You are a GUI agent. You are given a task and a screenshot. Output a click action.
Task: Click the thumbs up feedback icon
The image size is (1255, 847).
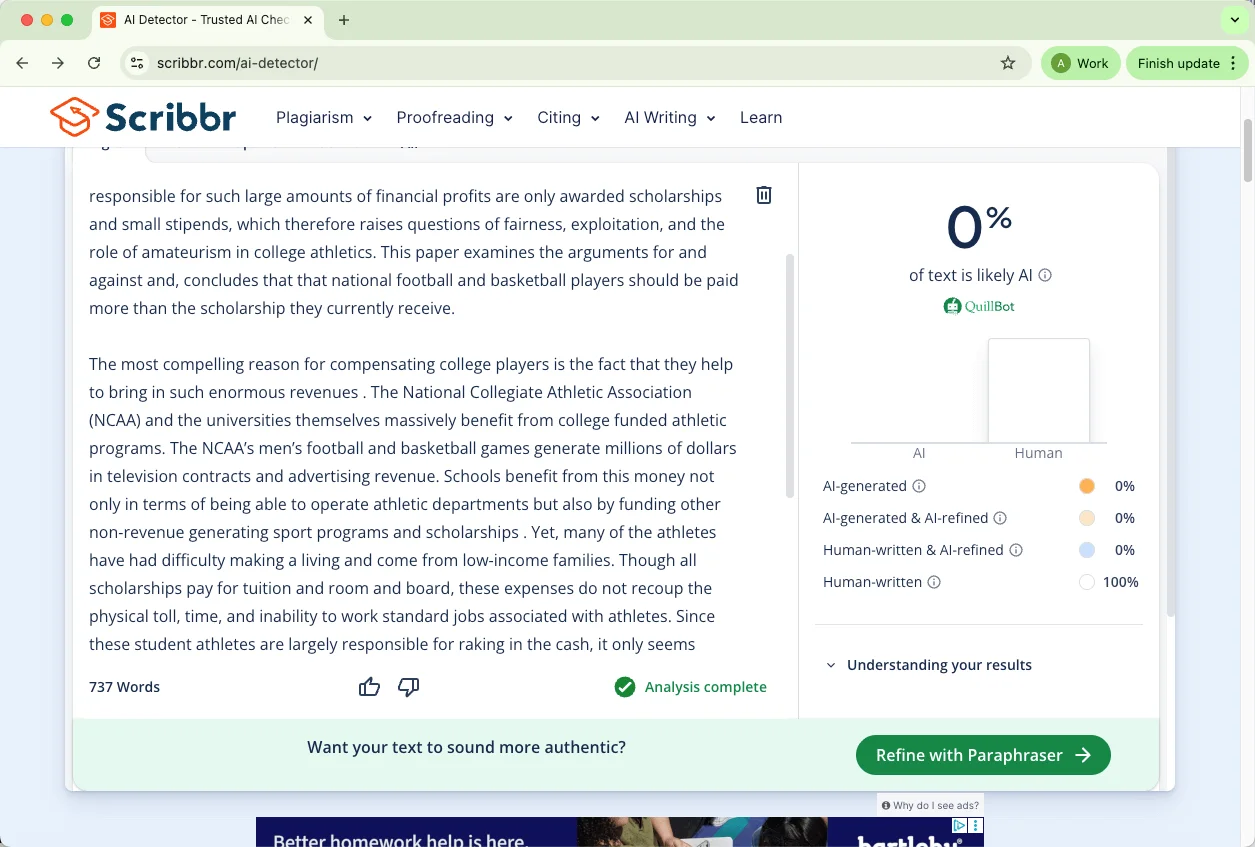369,687
